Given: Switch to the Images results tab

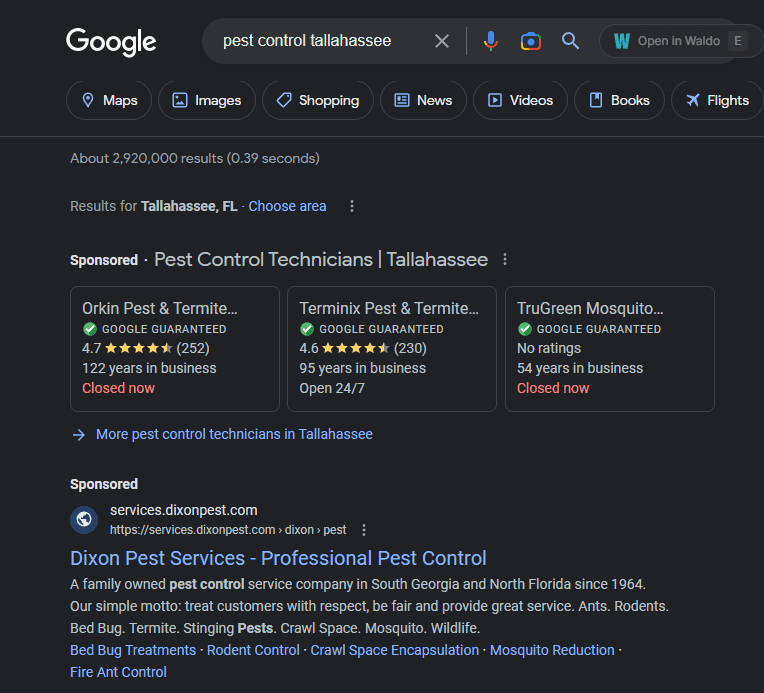Looking at the screenshot, I should (206, 100).
